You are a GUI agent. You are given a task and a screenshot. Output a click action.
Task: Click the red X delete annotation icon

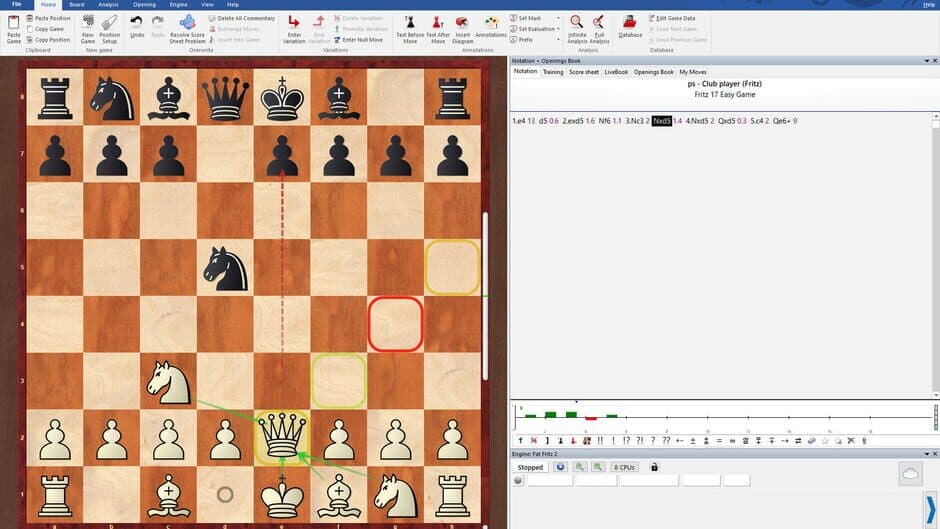click(534, 441)
